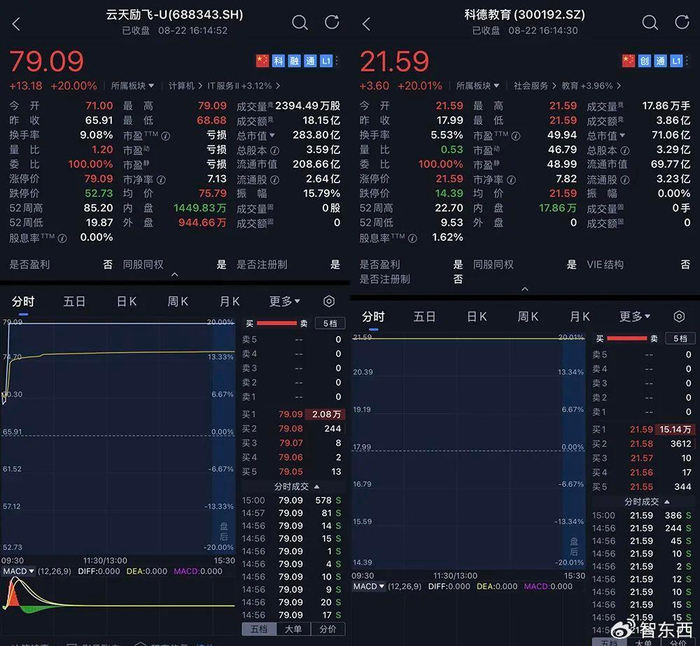
Task: Open search on the 云天励飞 panel
Action: point(300,22)
